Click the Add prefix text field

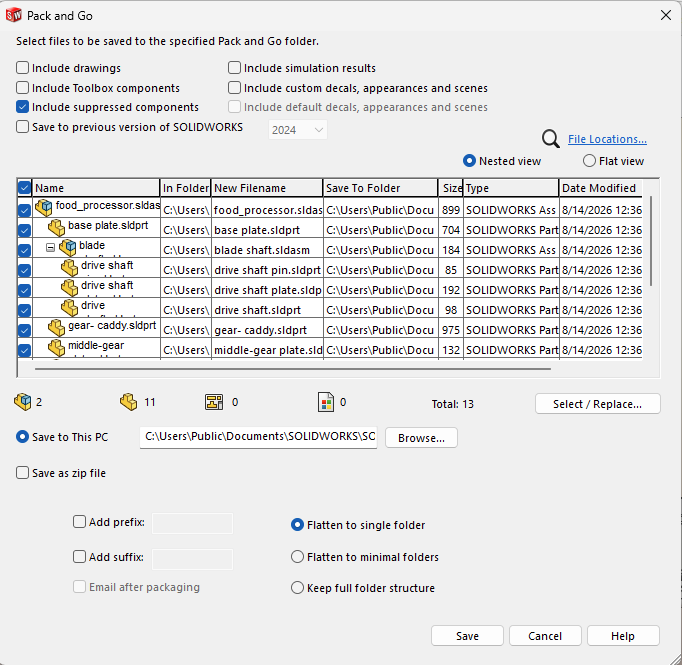click(x=192, y=523)
